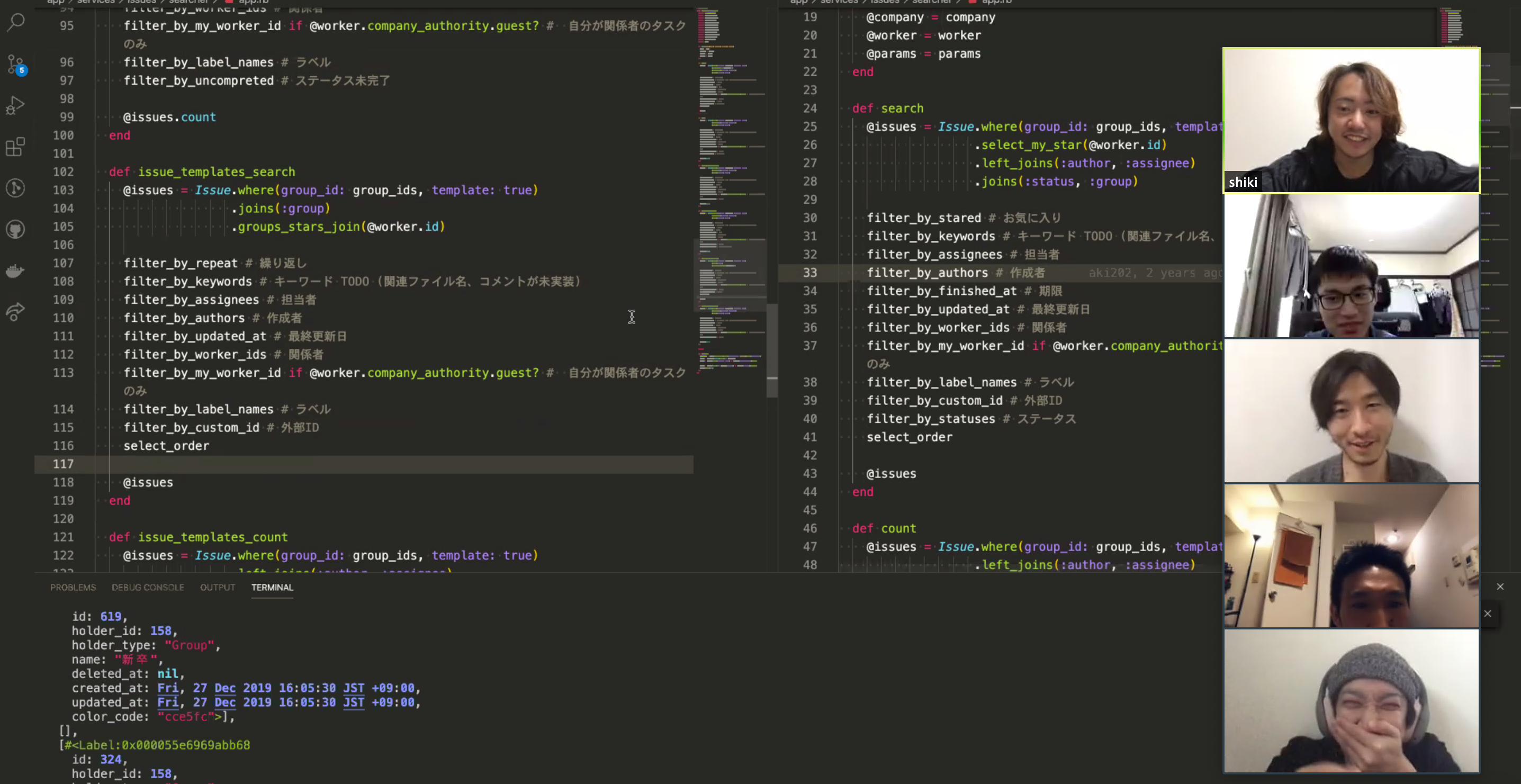Image resolution: width=1521 pixels, height=784 pixels.
Task: Open the Git history icon in activity bar
Action: pyautogui.click(x=16, y=188)
